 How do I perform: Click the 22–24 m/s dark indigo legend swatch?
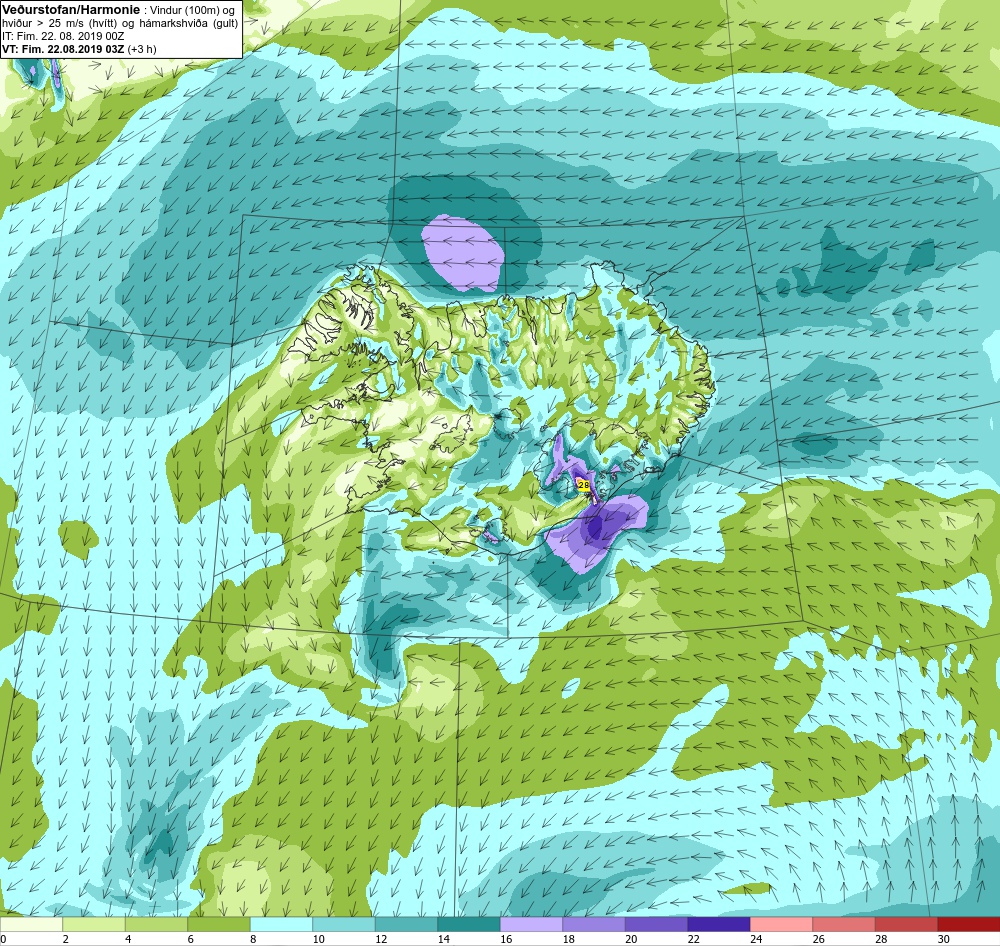click(719, 924)
